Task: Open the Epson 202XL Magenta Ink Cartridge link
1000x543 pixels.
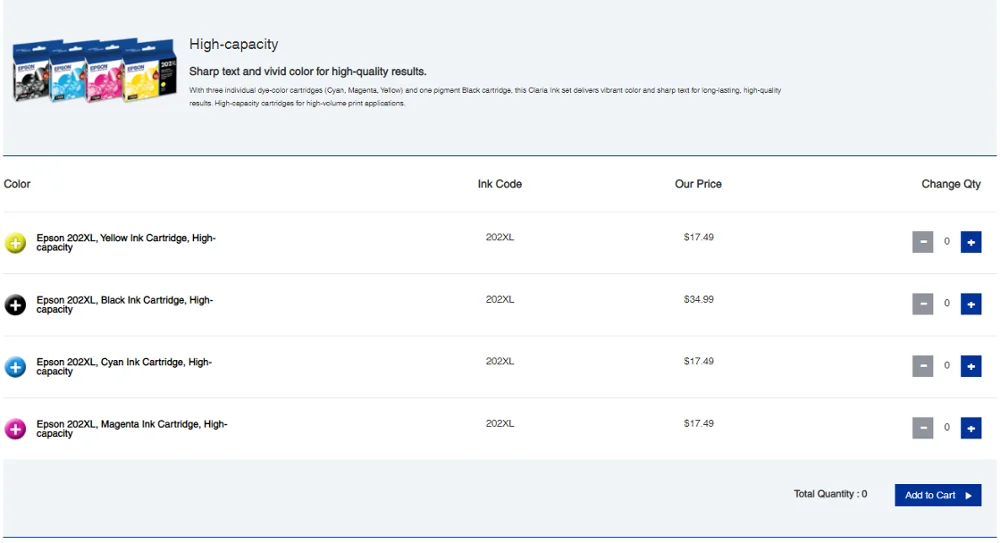Action: [x=131, y=428]
